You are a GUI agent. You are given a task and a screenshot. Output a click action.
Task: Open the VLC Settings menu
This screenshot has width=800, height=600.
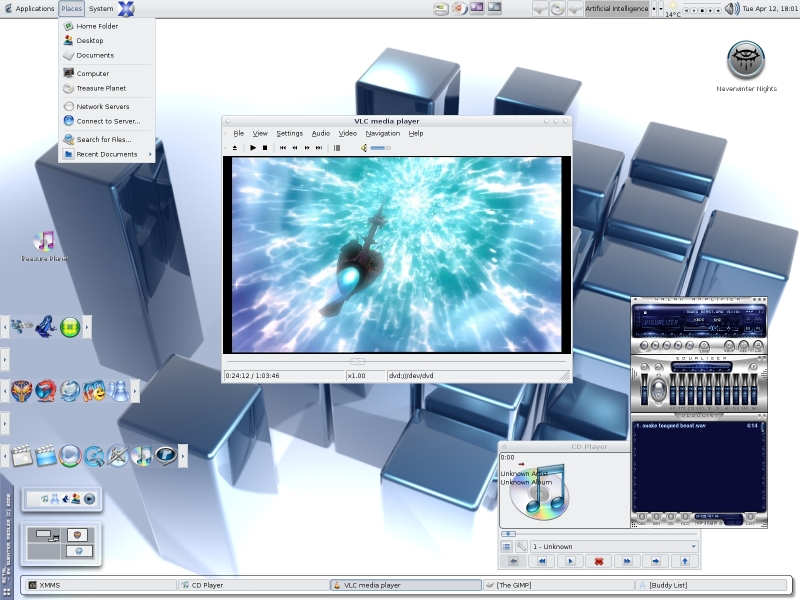(x=289, y=133)
